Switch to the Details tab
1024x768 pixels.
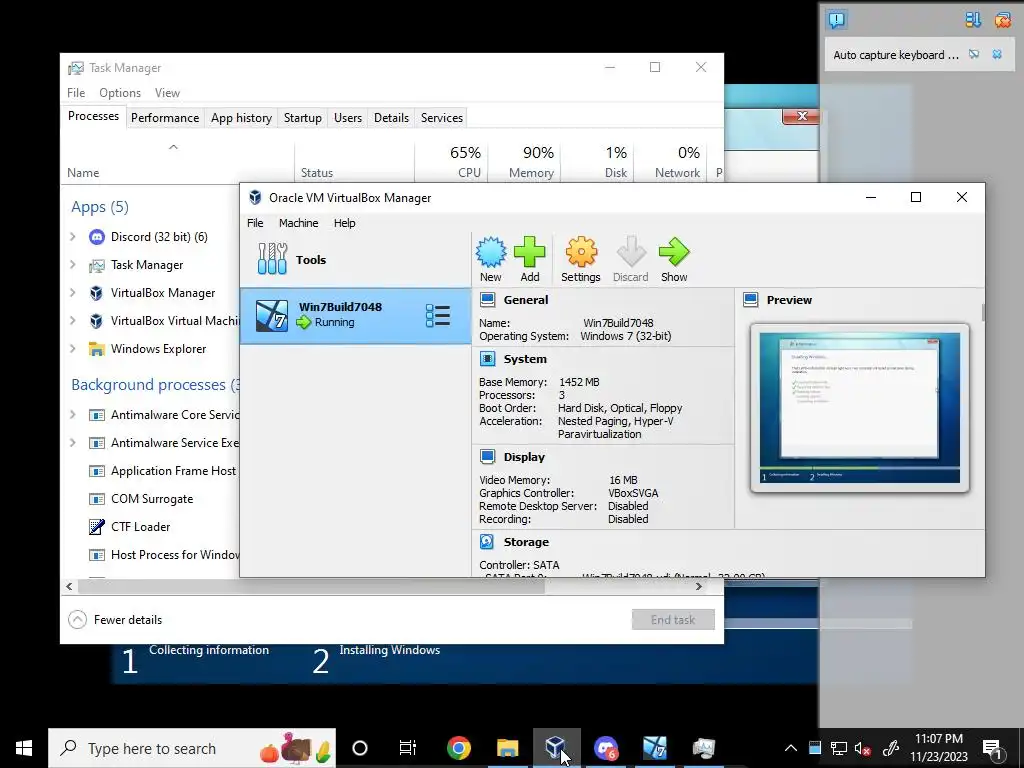tap(391, 118)
